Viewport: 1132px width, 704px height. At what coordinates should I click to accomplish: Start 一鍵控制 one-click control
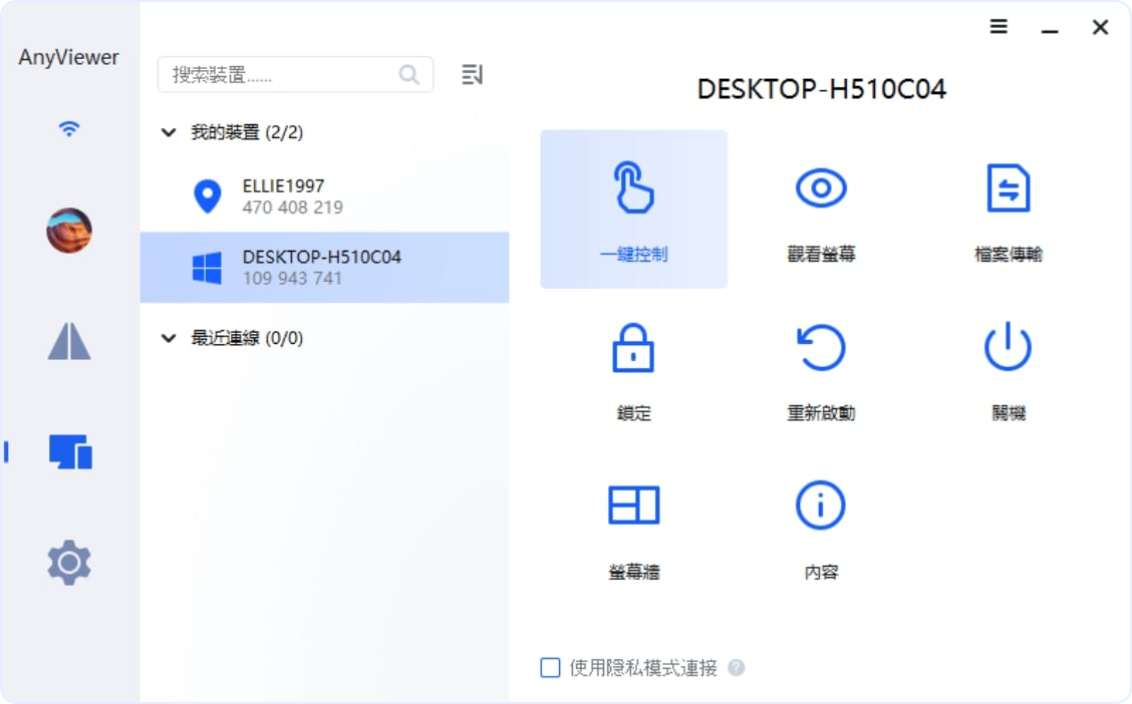[634, 209]
